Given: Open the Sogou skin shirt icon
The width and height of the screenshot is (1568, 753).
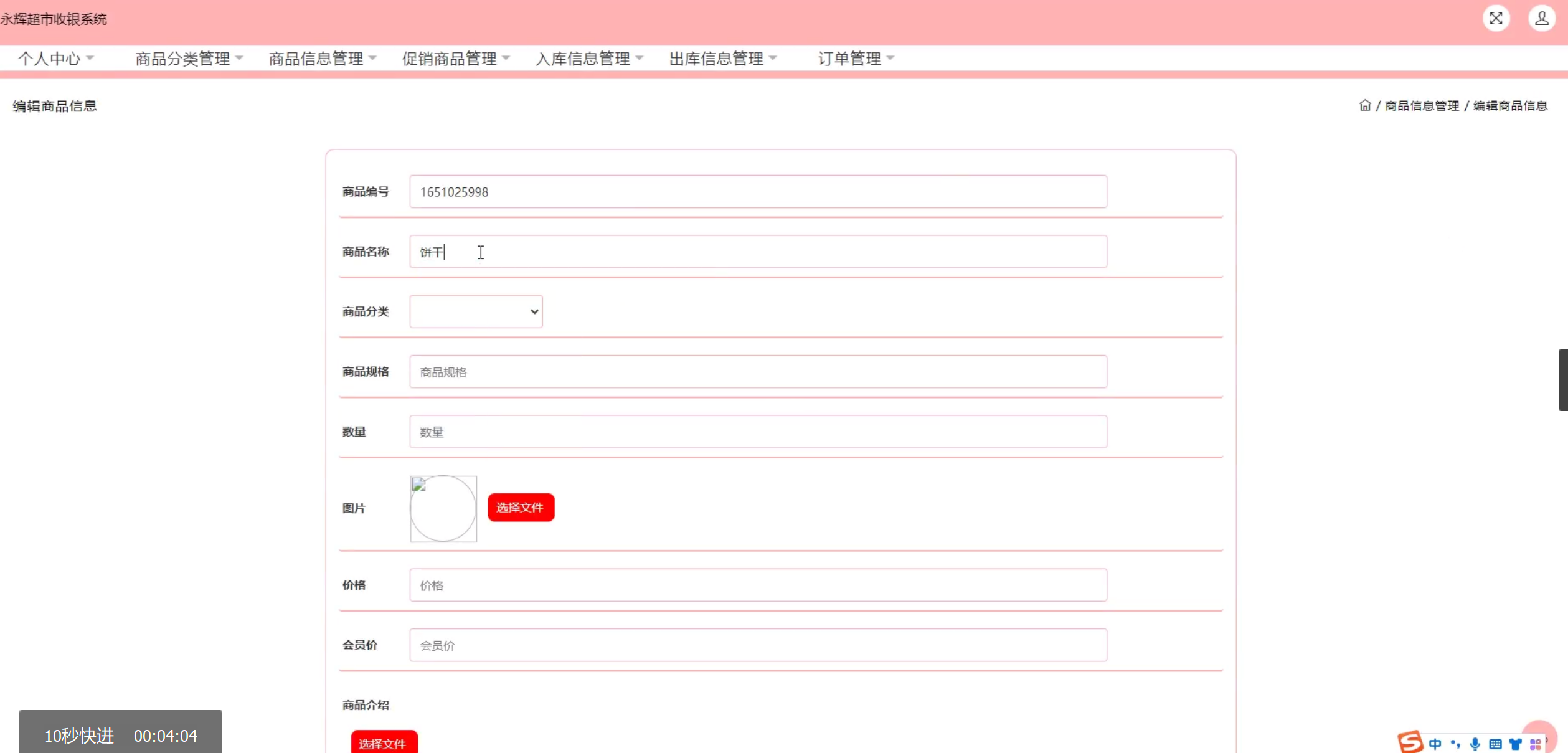Looking at the screenshot, I should (x=1516, y=744).
